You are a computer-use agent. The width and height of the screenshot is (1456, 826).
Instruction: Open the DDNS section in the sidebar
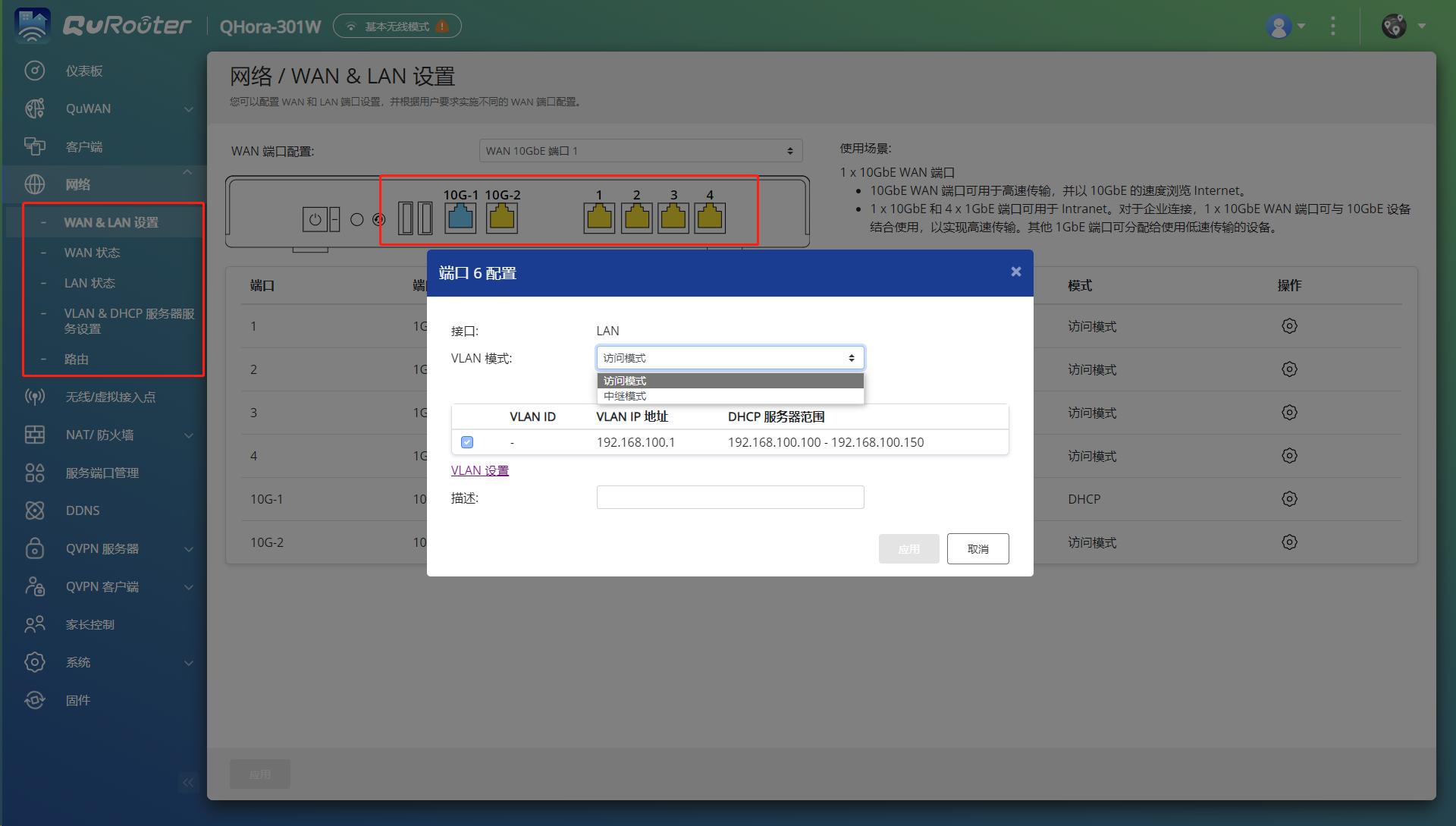tap(34, 510)
